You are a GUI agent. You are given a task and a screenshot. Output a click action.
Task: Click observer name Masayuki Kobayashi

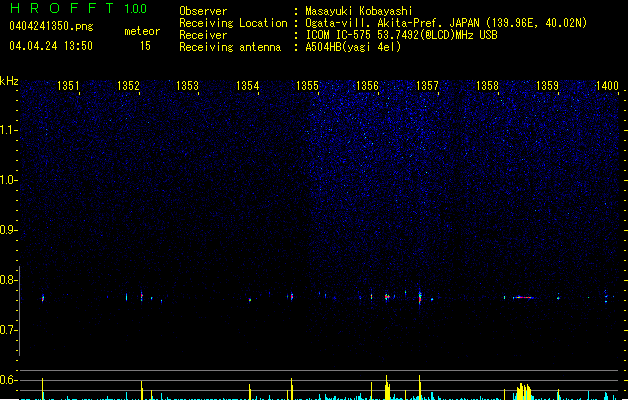[x=359, y=11]
